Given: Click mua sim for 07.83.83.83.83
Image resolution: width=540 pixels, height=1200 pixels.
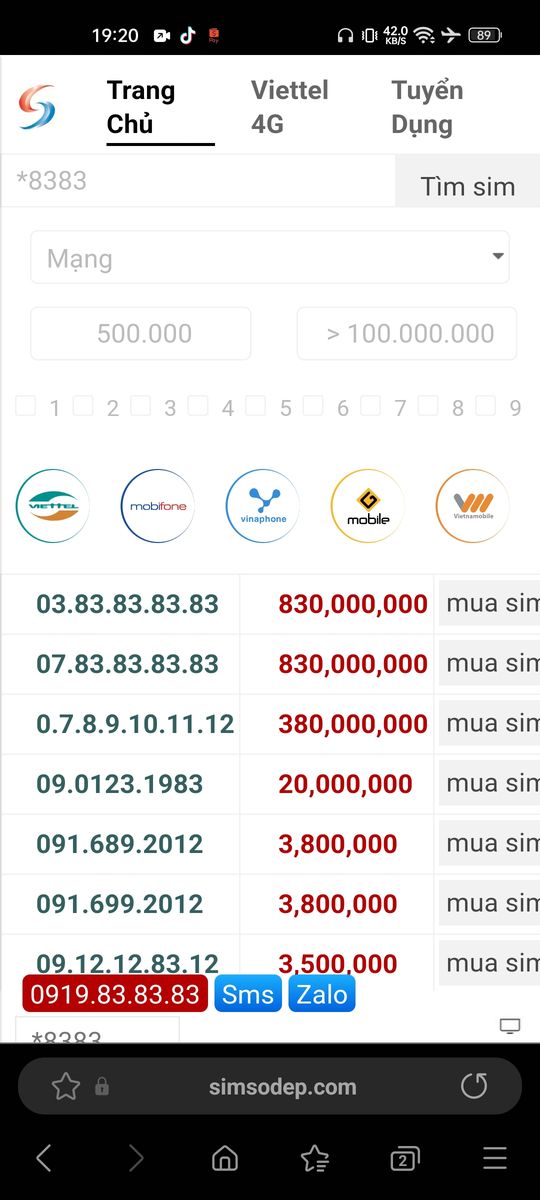Looking at the screenshot, I should (491, 664).
